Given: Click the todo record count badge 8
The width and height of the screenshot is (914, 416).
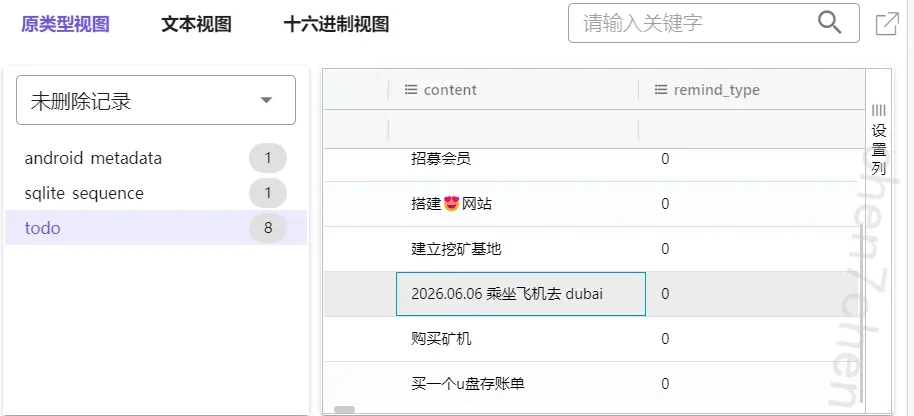Looking at the screenshot, I should [268, 228].
